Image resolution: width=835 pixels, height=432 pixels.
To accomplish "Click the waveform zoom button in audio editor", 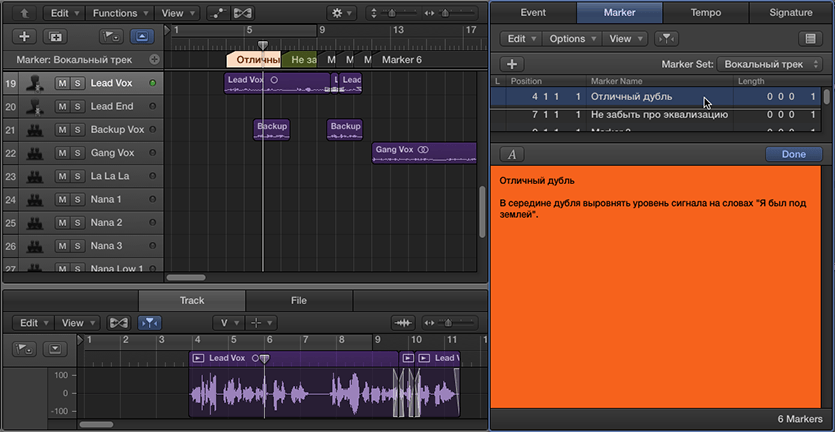I will [x=404, y=323].
